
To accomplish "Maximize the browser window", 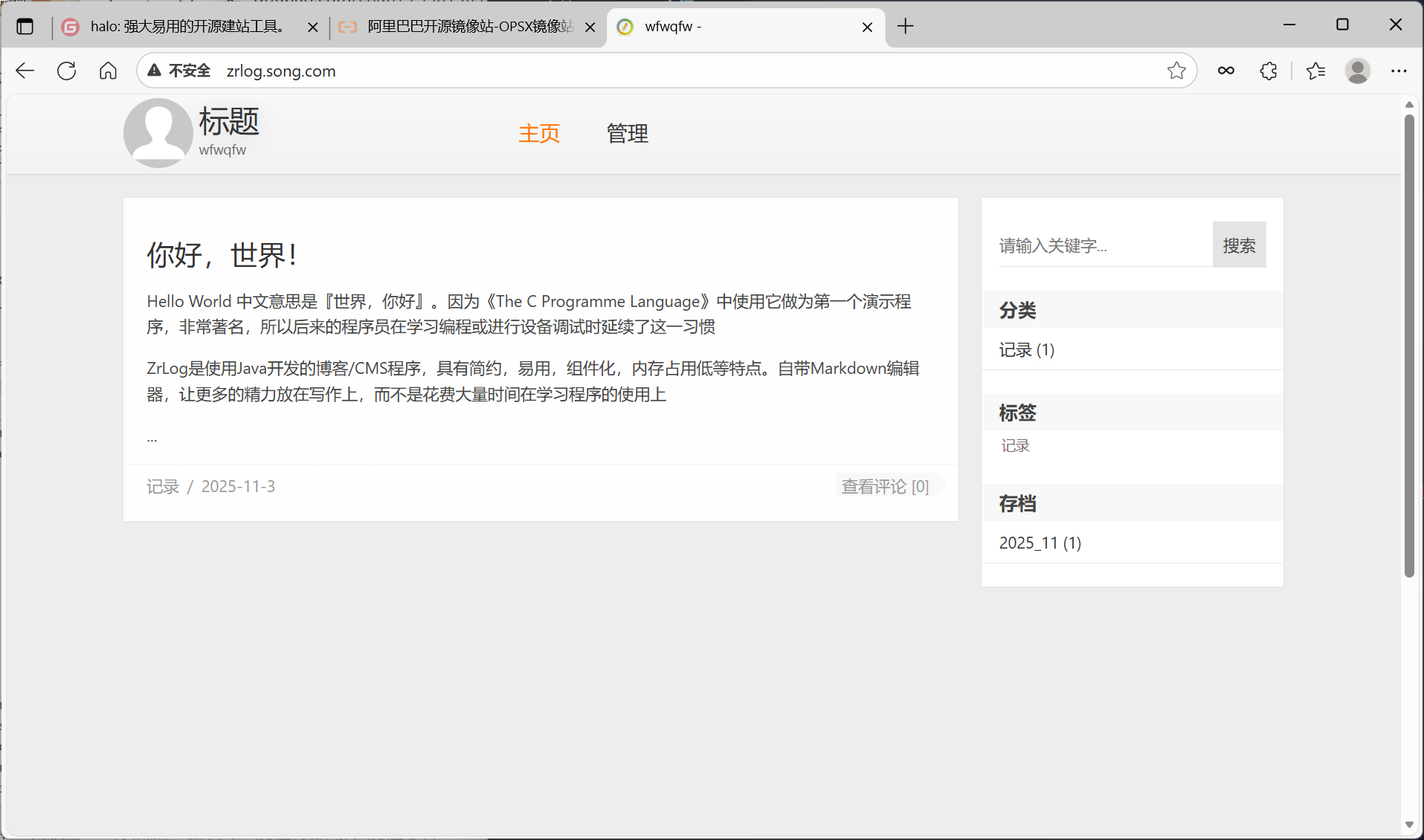I will coord(1342,25).
